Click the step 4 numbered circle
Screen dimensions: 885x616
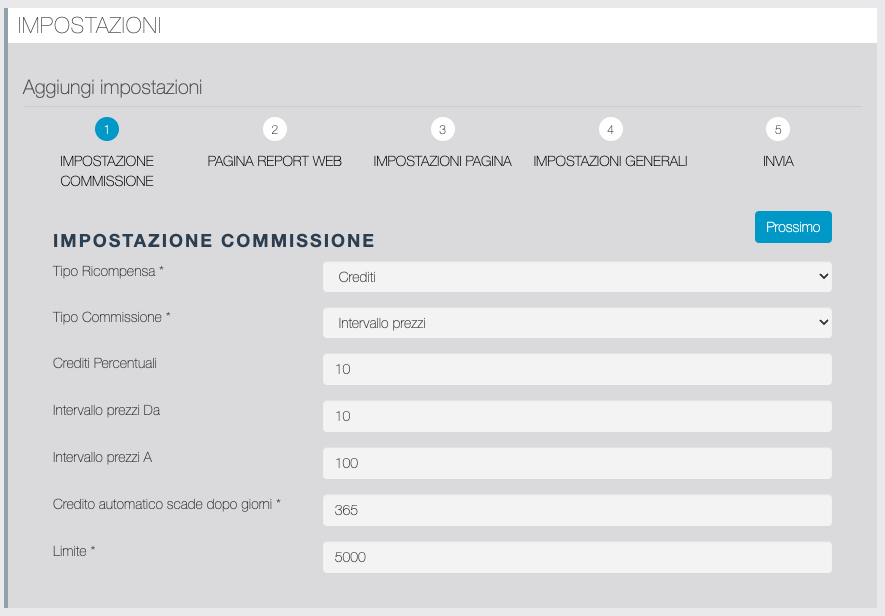coord(610,129)
